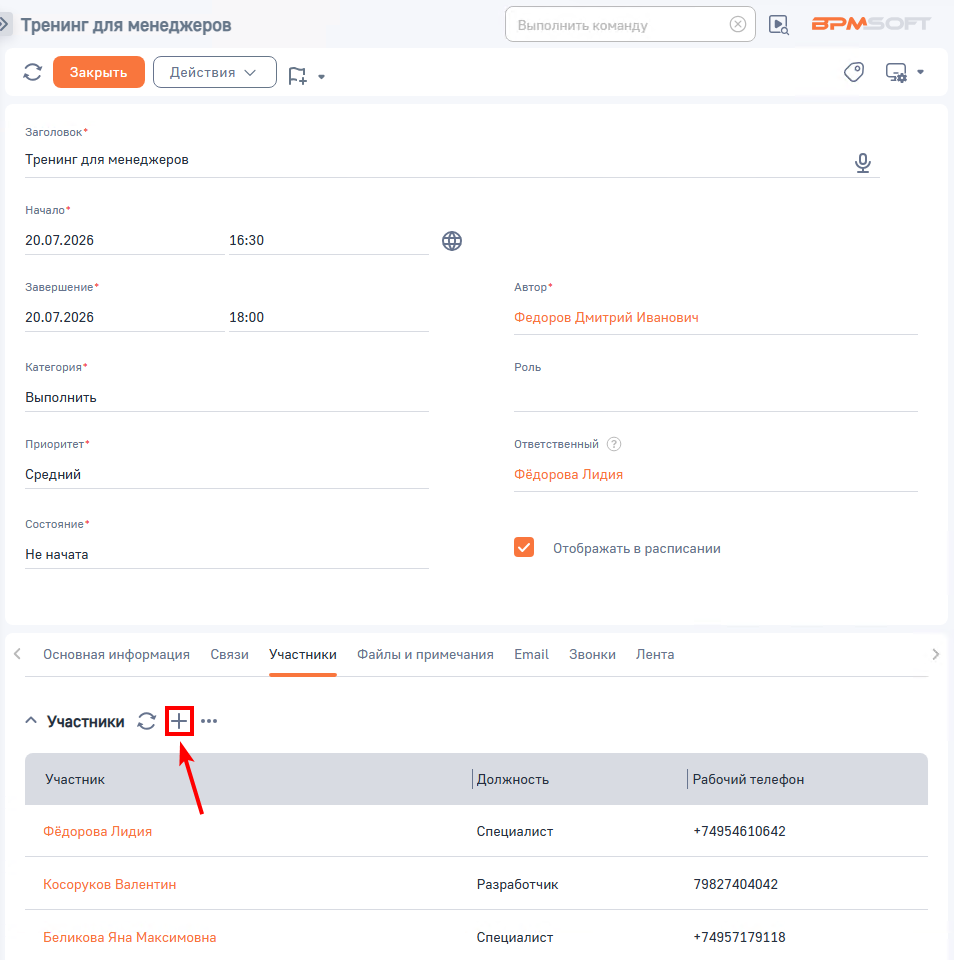Click phone number +74957179118
Viewport: 954px width, 960px height.
click(x=739, y=937)
